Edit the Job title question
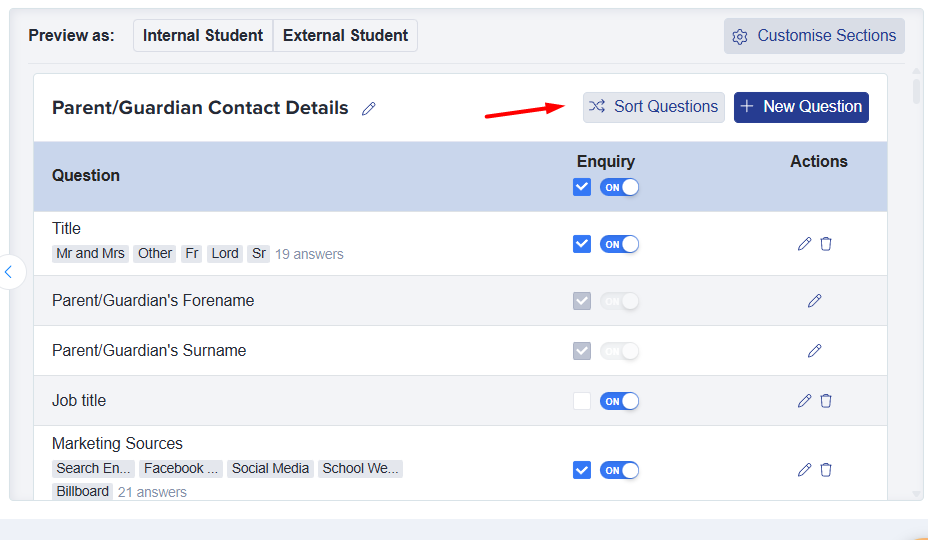Image resolution: width=928 pixels, height=540 pixels. point(804,401)
